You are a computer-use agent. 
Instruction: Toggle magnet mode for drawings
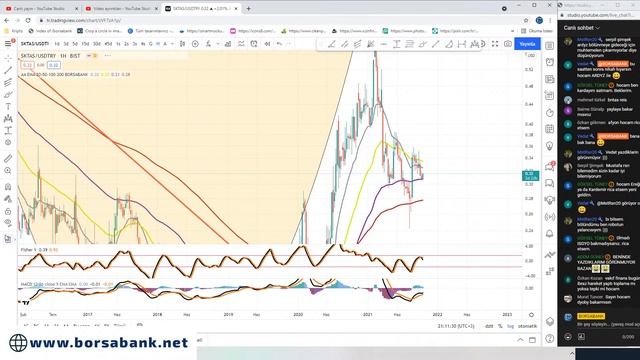(8, 187)
